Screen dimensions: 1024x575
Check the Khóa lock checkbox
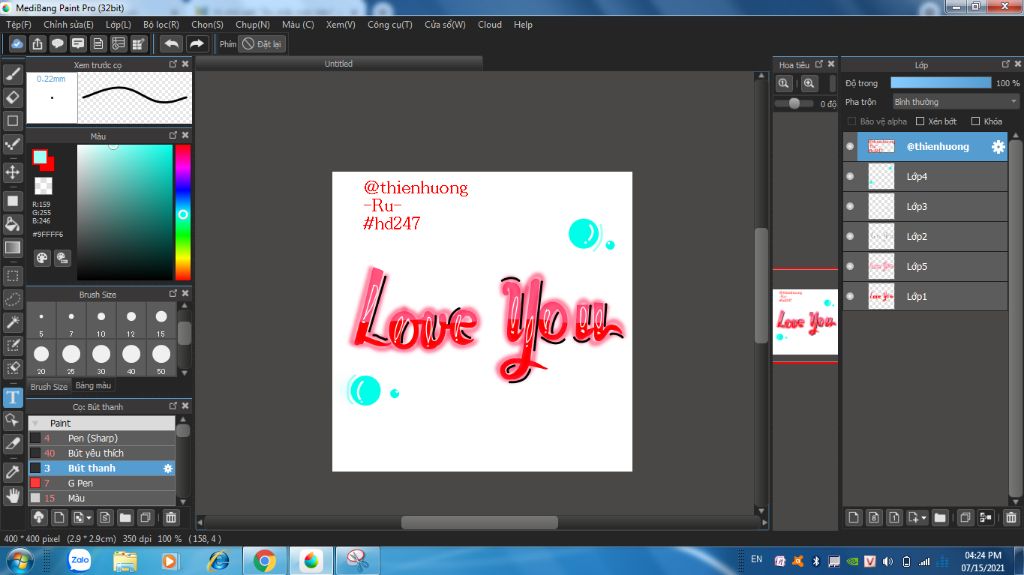pyautogui.click(x=975, y=121)
